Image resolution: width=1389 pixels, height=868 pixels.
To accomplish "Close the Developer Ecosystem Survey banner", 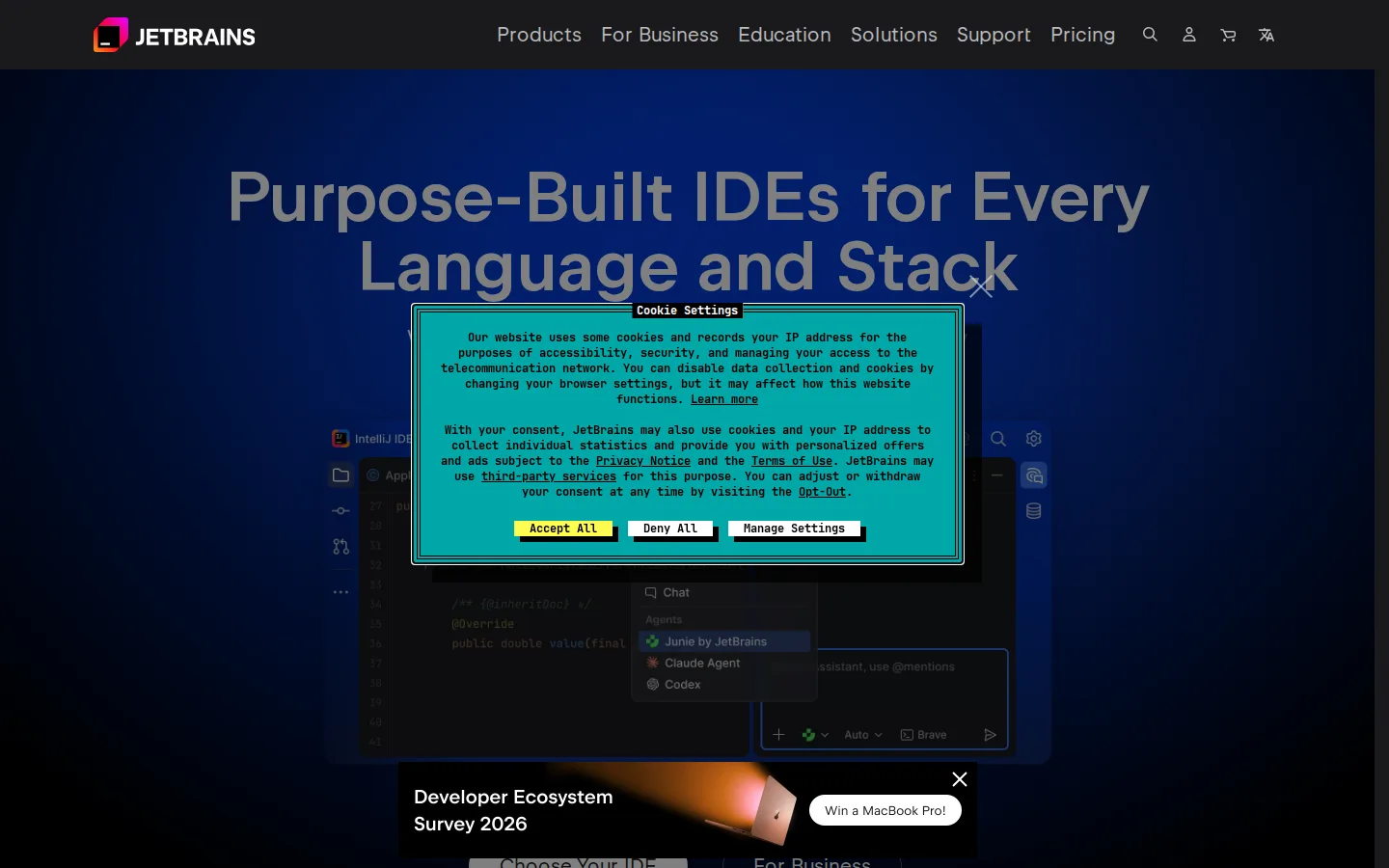I will coord(960,779).
